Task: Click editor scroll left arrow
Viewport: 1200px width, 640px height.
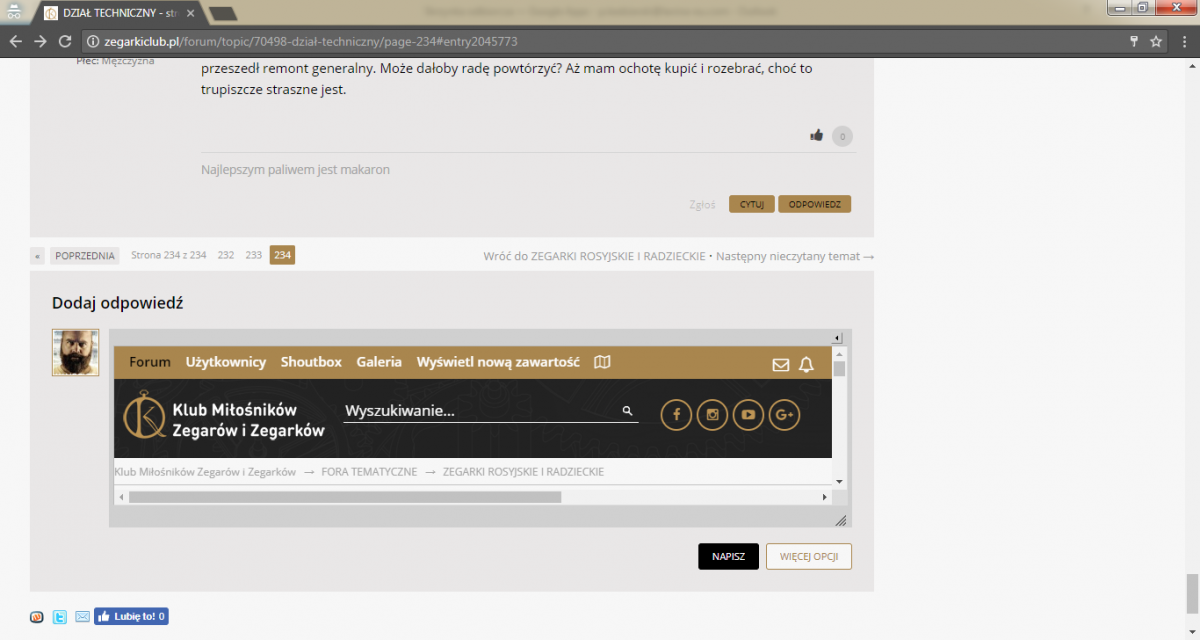Action: click(121, 497)
